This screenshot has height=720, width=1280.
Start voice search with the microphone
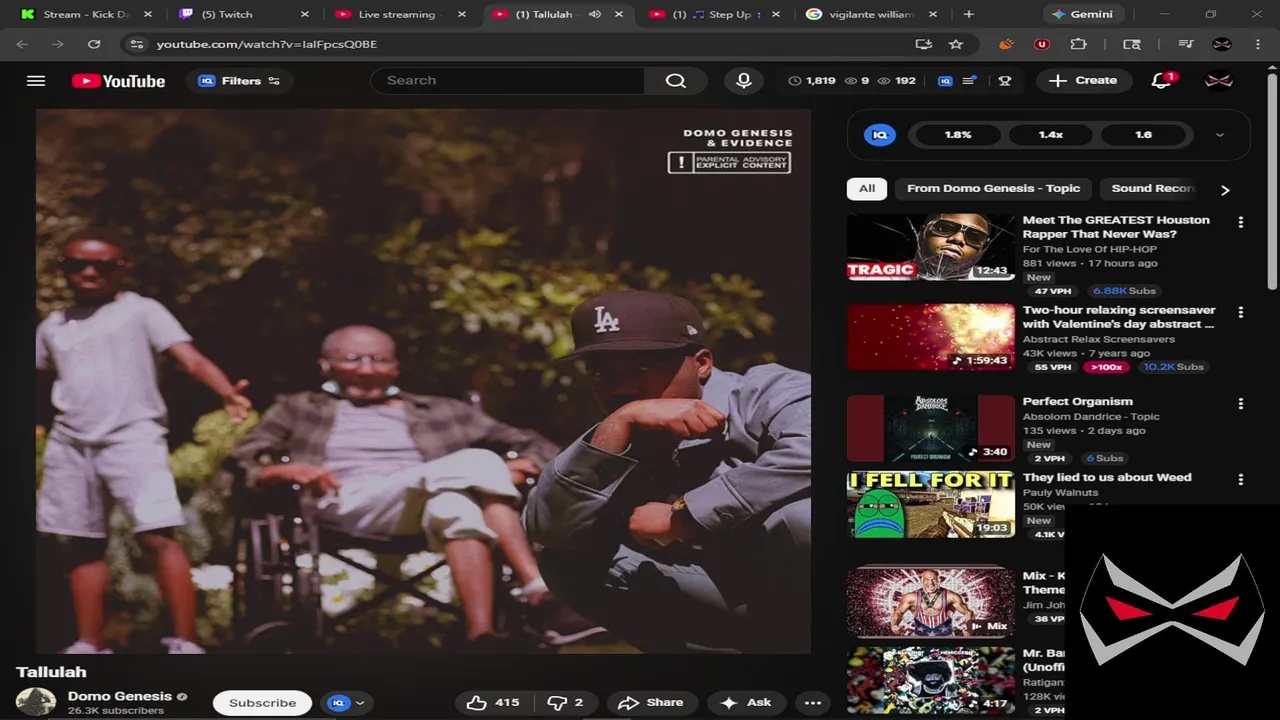pos(743,80)
